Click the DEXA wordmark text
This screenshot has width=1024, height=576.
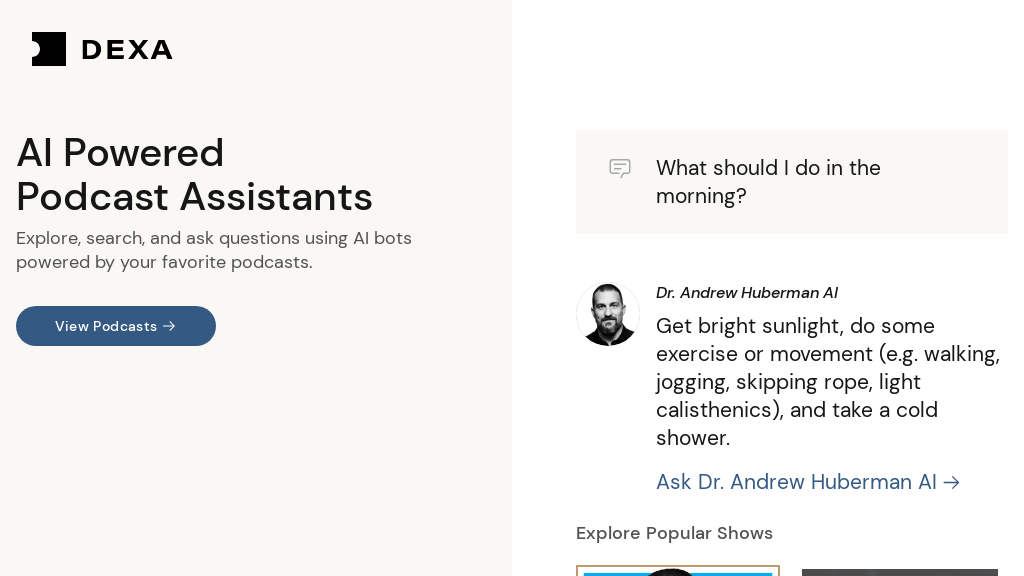pos(127,50)
